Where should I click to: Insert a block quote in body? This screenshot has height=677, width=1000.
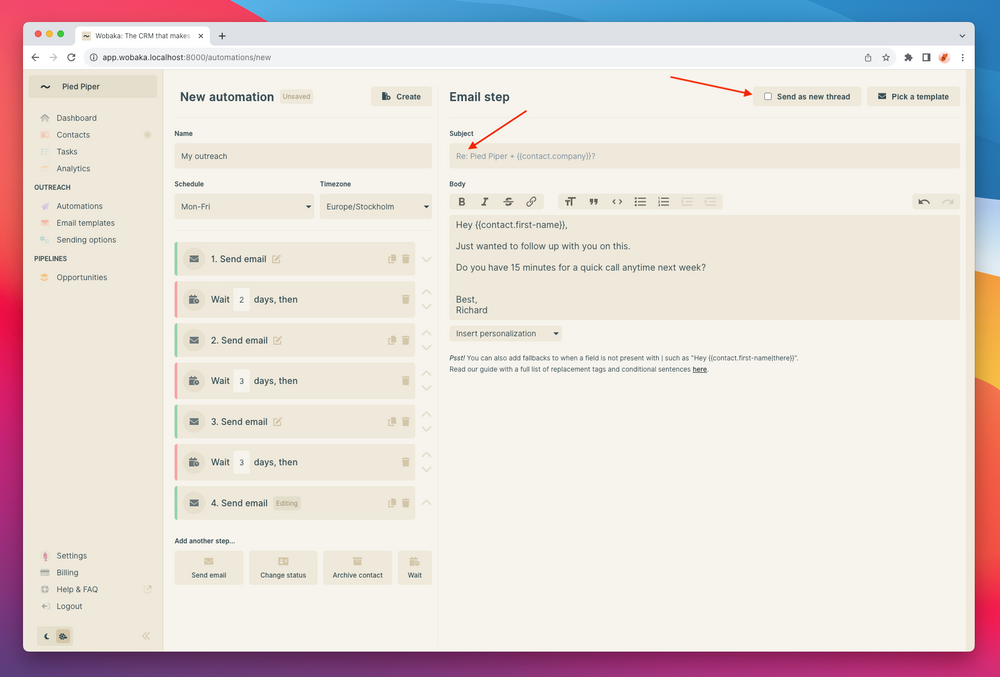click(593, 201)
